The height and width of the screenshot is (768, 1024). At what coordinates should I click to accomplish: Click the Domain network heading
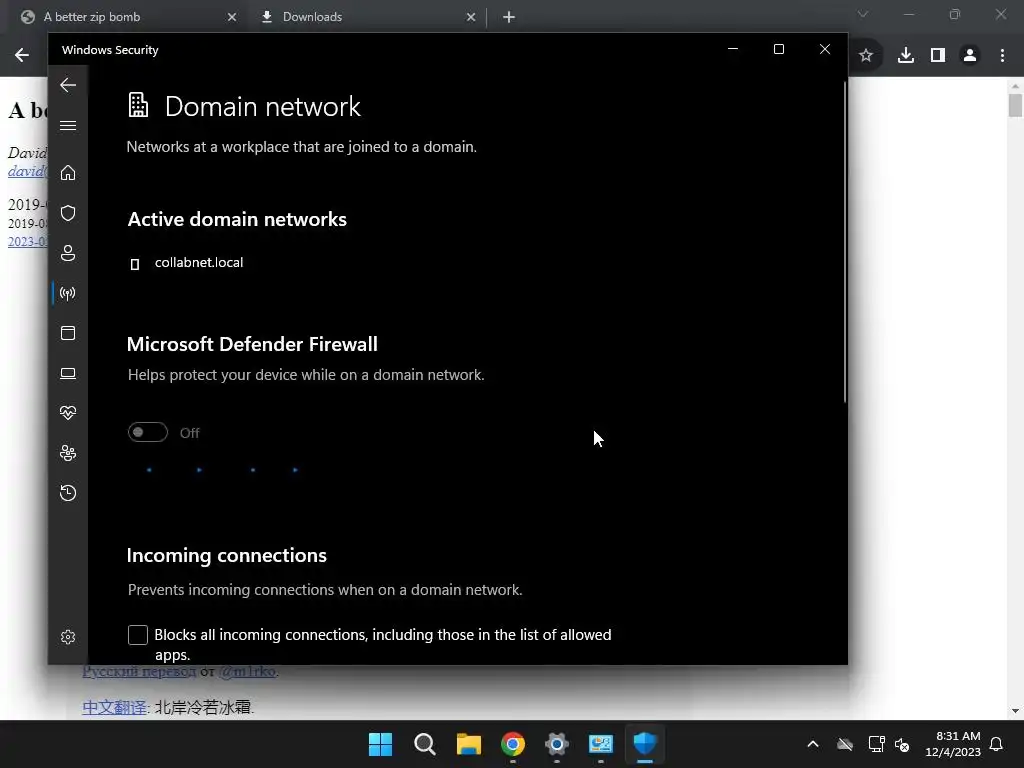(263, 106)
